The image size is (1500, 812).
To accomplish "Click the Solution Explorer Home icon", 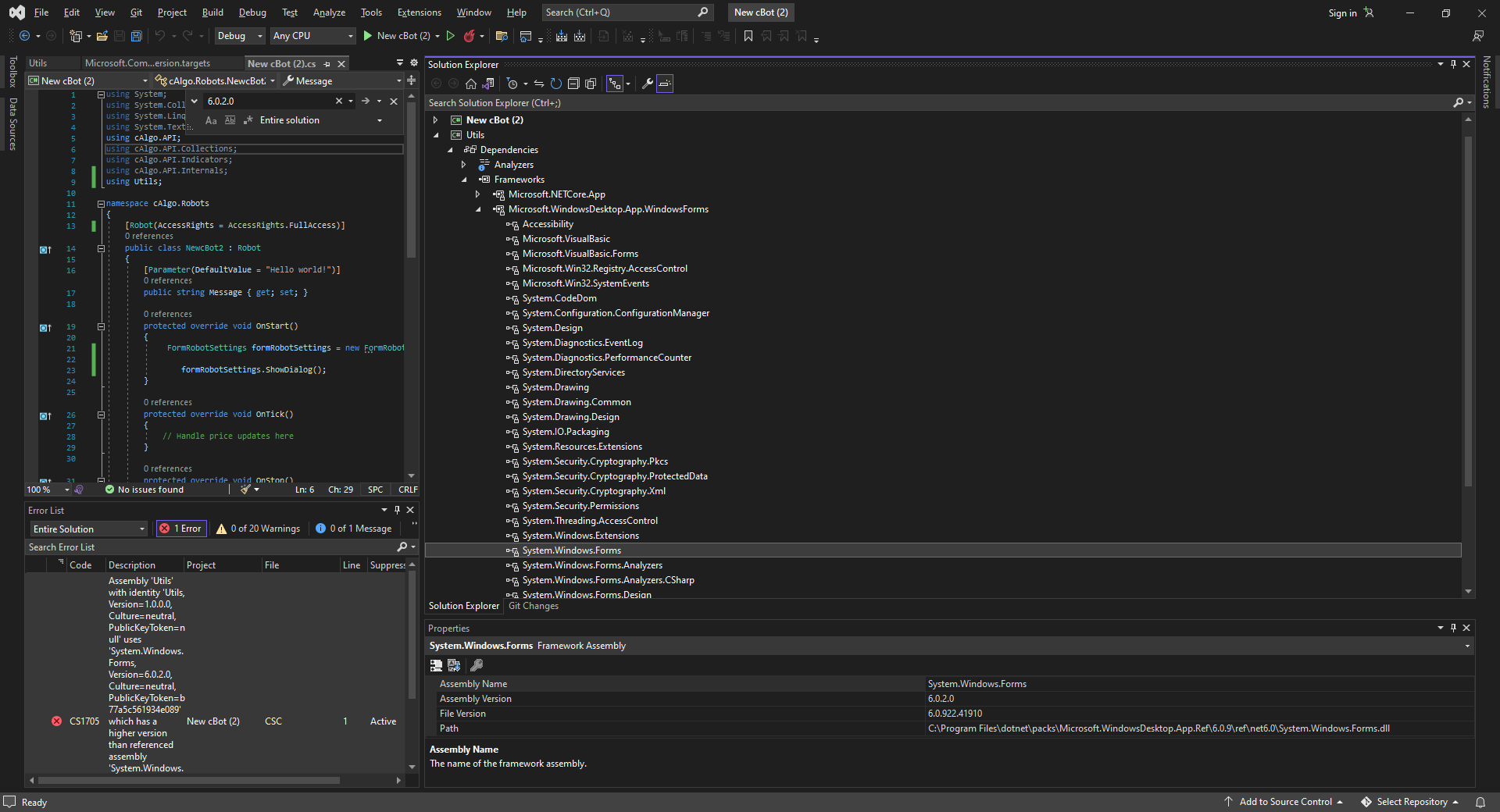I will coord(470,84).
